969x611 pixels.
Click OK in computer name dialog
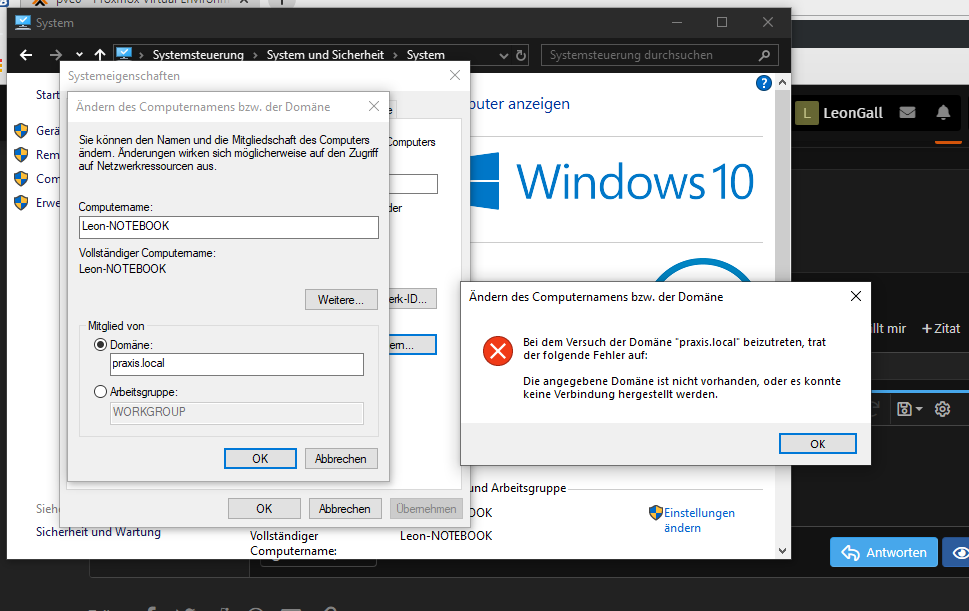coord(260,459)
